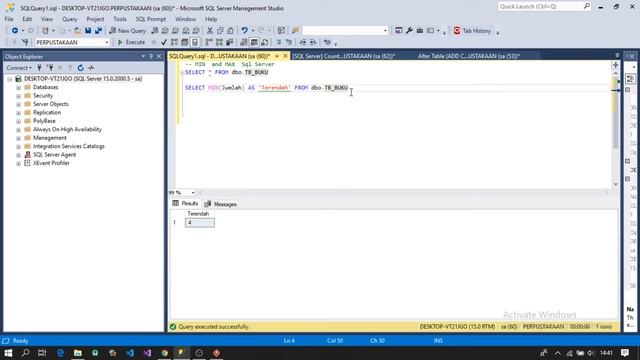Select the result cell with value 4
This screenshot has width=640, height=360.
pos(200,222)
